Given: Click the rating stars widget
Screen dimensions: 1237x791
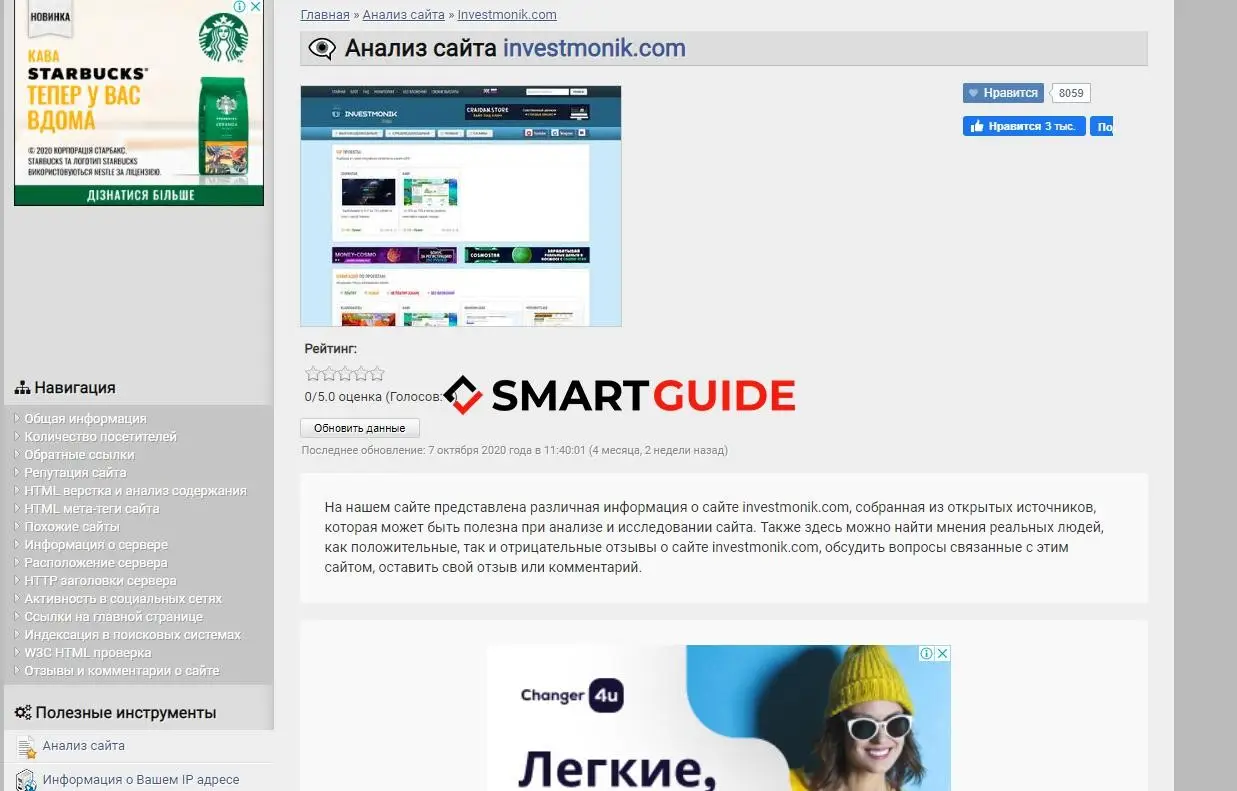Looking at the screenshot, I should (345, 374).
